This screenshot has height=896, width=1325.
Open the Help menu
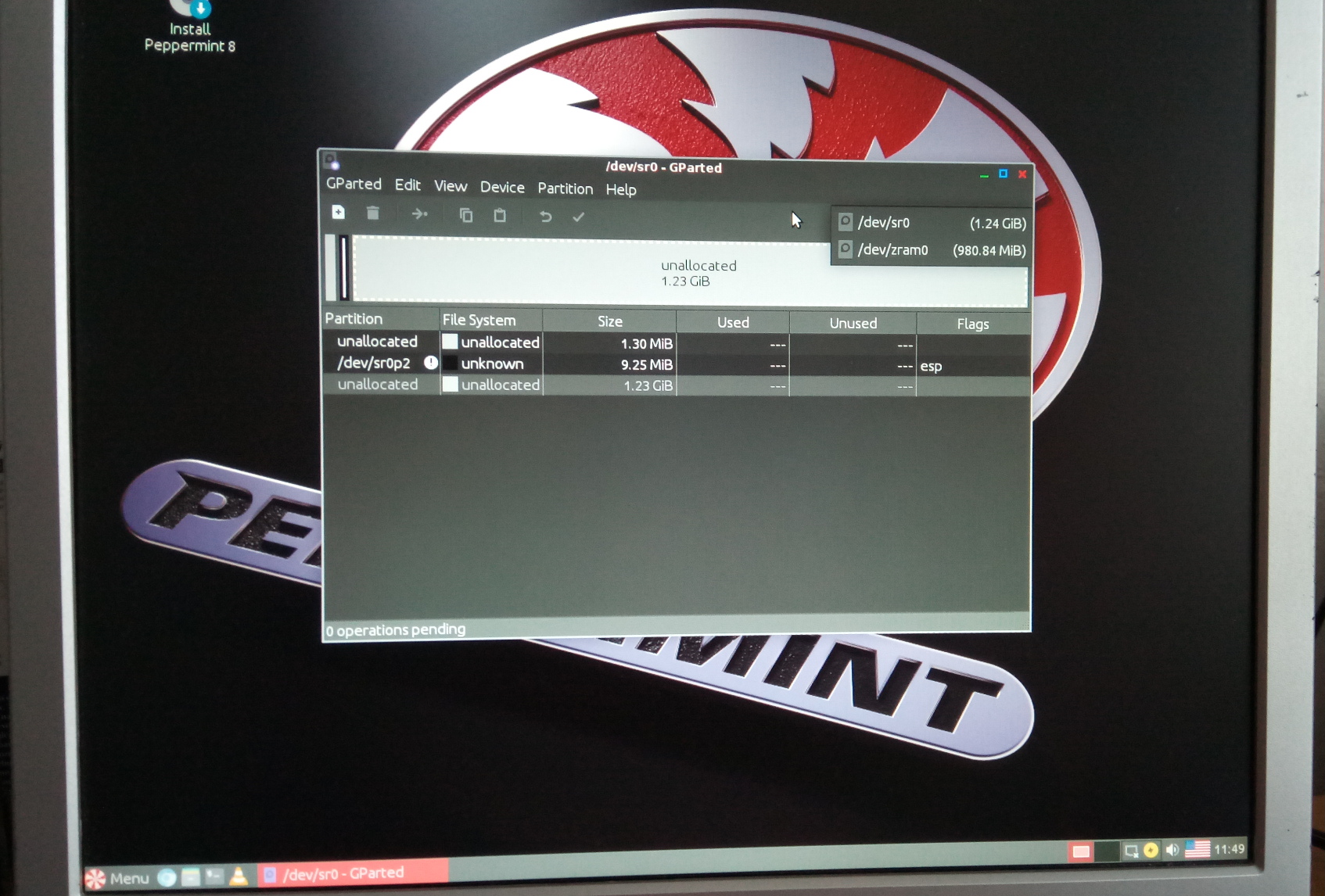click(x=621, y=189)
